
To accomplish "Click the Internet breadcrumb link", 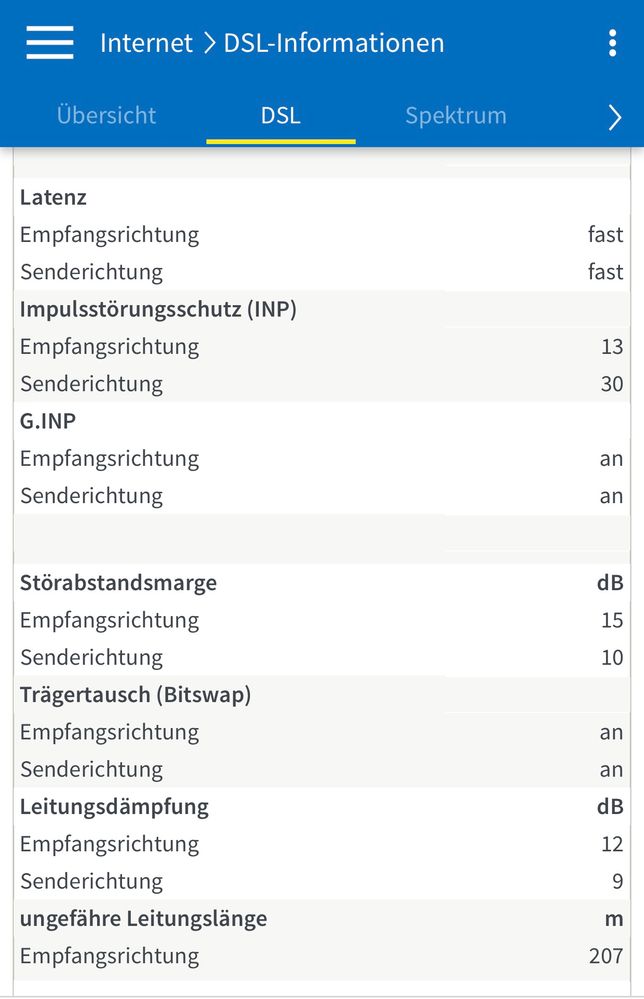I will pyautogui.click(x=143, y=42).
